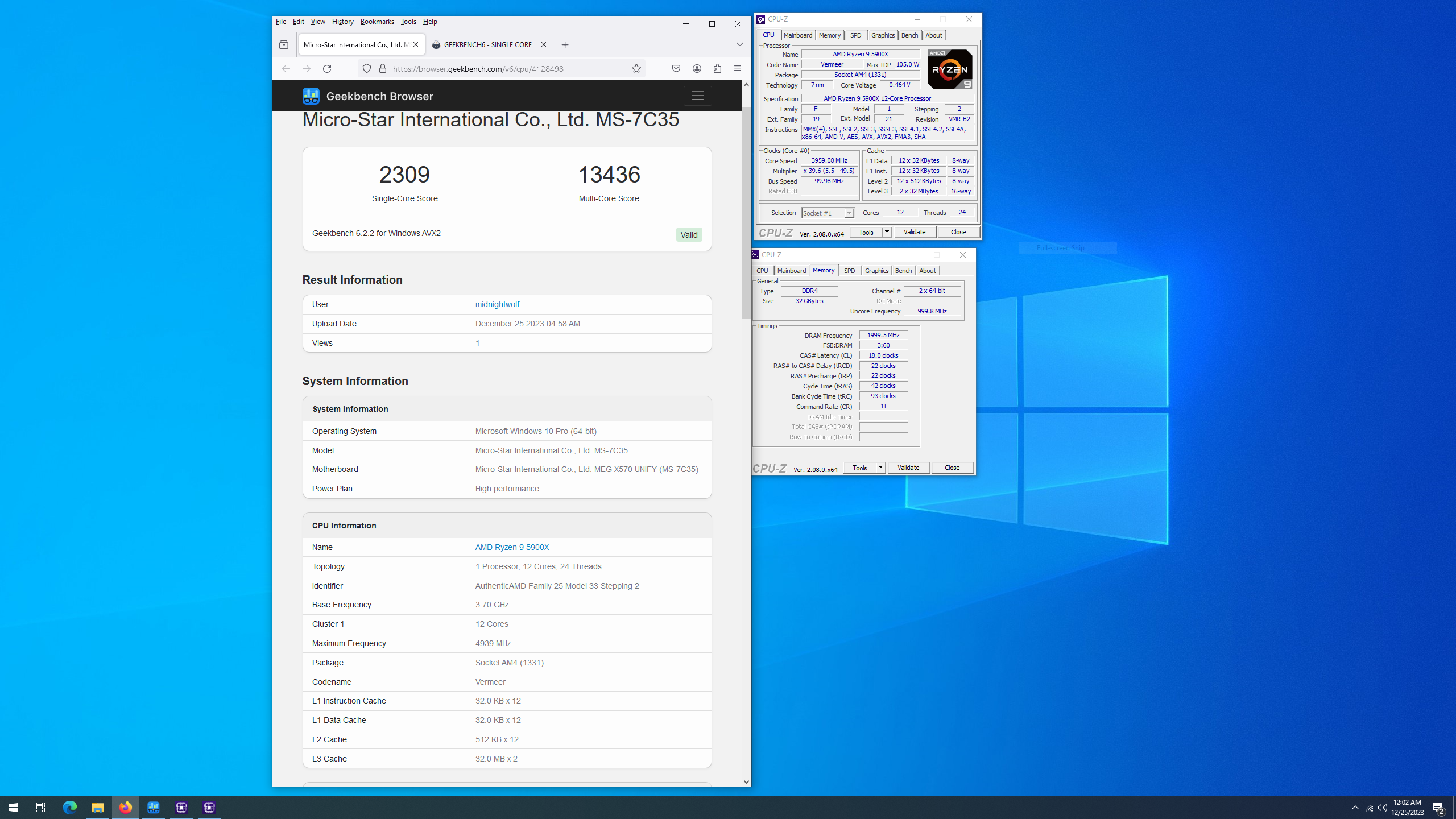Open the Edit menu in Firefox
Viewport: 1456px width, 819px height.
[299, 22]
